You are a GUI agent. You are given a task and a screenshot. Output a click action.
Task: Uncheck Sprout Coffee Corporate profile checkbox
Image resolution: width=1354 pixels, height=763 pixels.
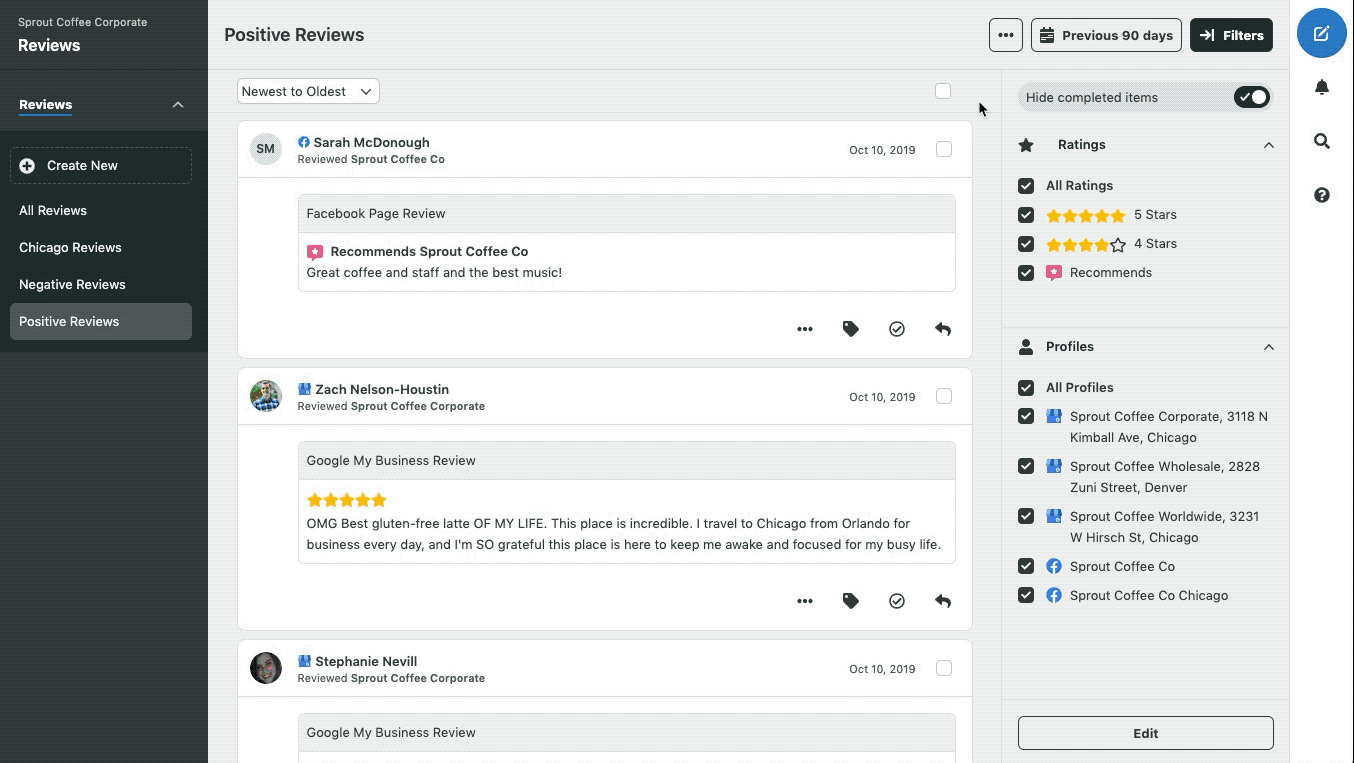[x=1026, y=417]
